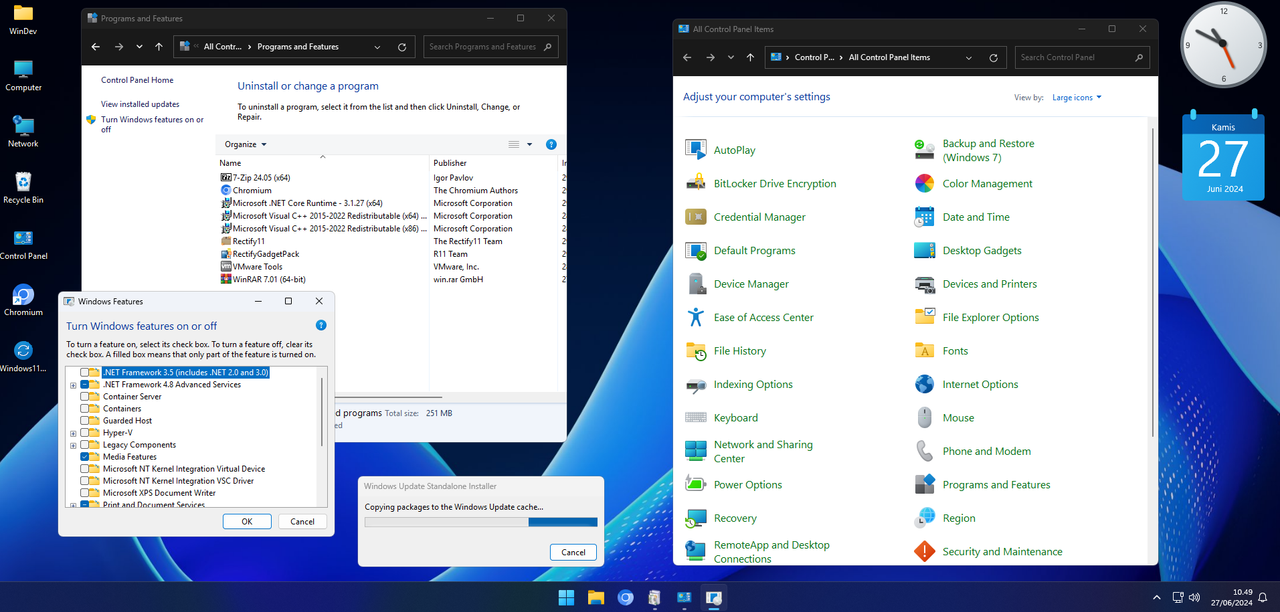Viewport: 1280px width, 612px height.
Task: Check the Container Server checkbox
Action: pyautogui.click(x=85, y=396)
